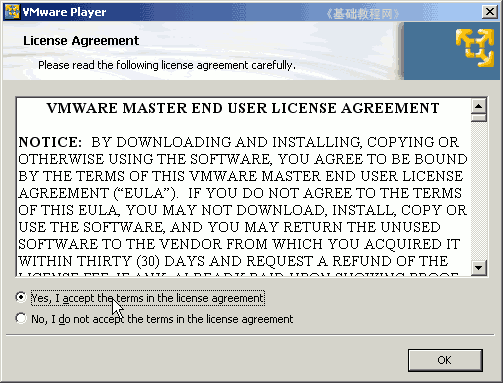This screenshot has height=383, width=503.
Task: Click the VMware Player title bar icon
Action: [12, 12]
